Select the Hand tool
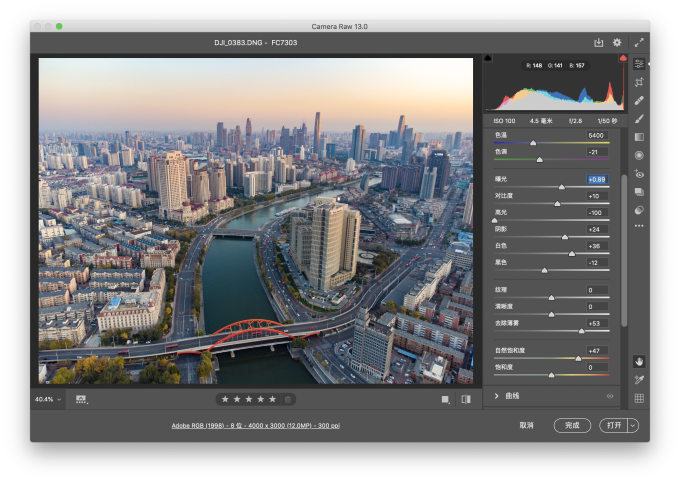This screenshot has height=482, width=680. tap(639, 361)
